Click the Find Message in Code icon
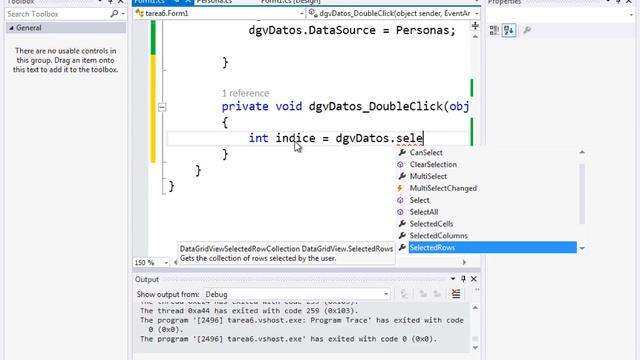 (x=404, y=294)
